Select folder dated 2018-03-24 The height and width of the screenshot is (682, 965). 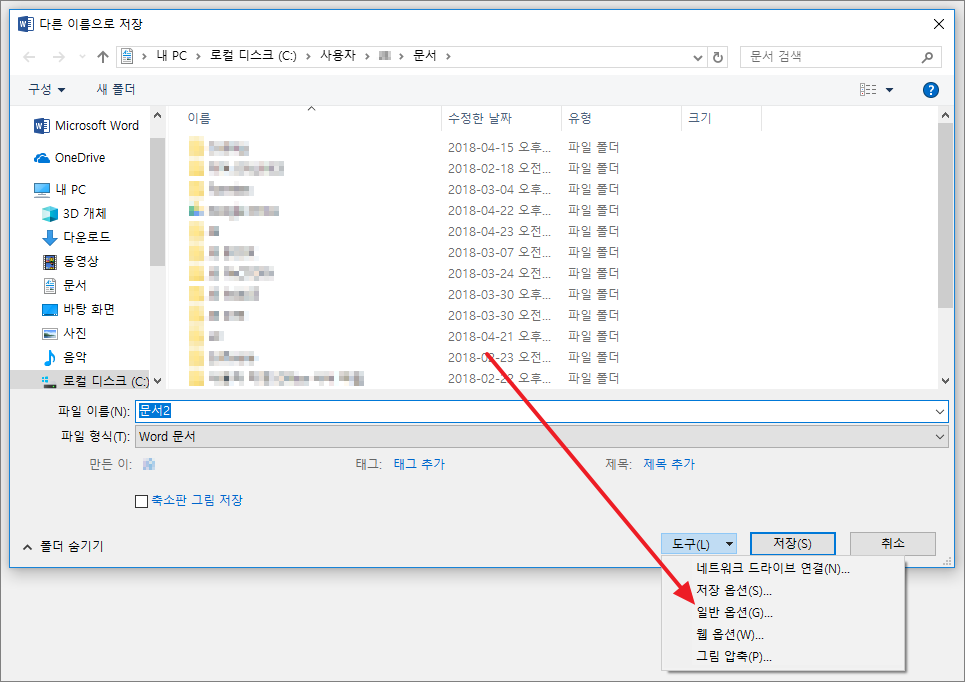click(x=403, y=273)
